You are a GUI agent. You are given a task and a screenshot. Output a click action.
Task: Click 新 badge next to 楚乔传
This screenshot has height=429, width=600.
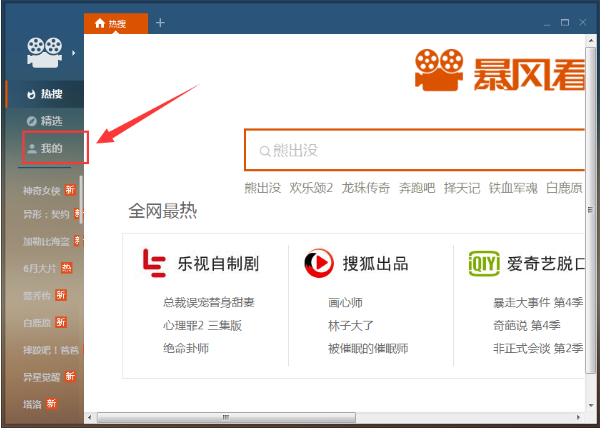point(61,295)
